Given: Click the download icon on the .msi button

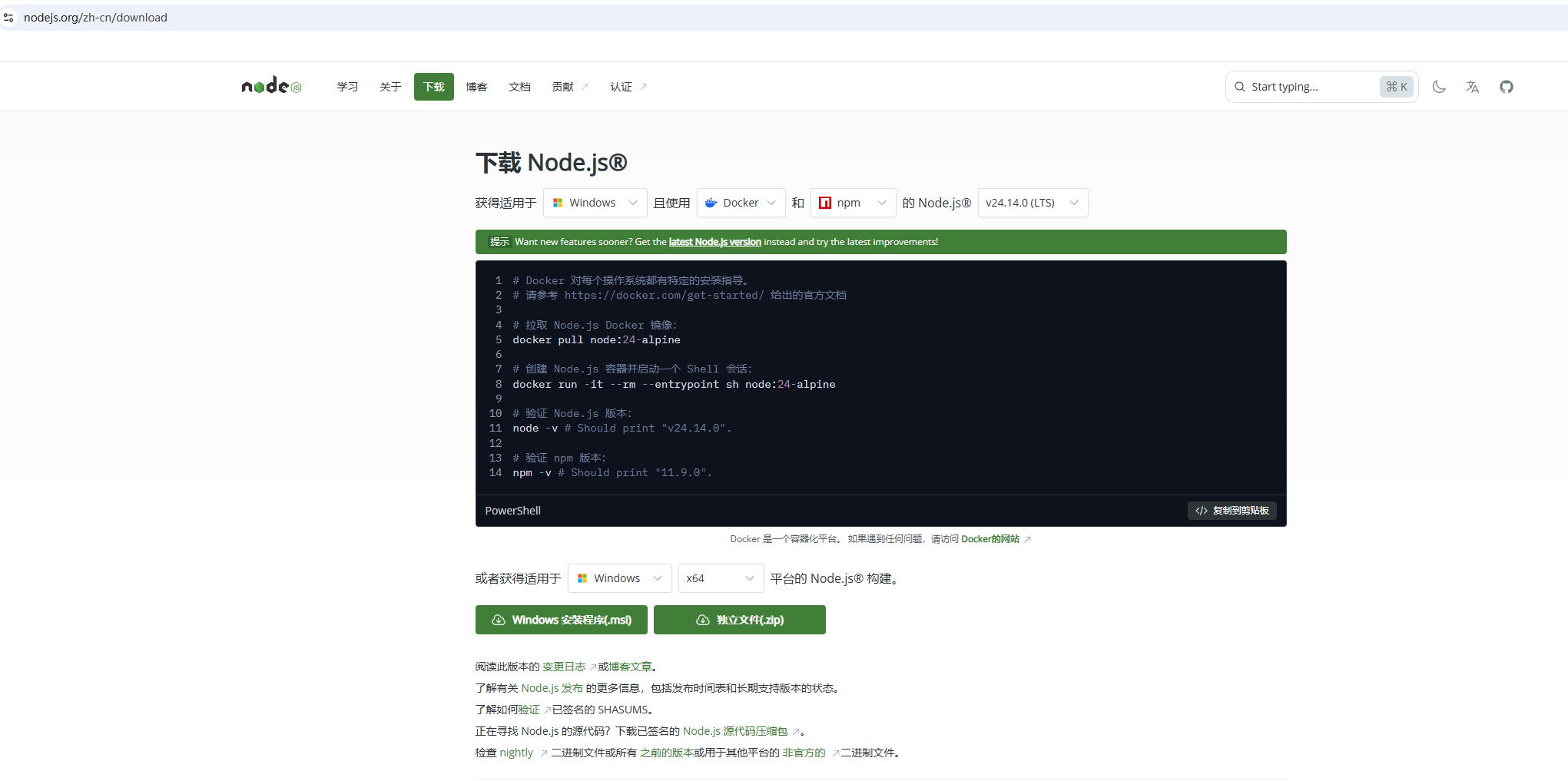Looking at the screenshot, I should (x=498, y=620).
